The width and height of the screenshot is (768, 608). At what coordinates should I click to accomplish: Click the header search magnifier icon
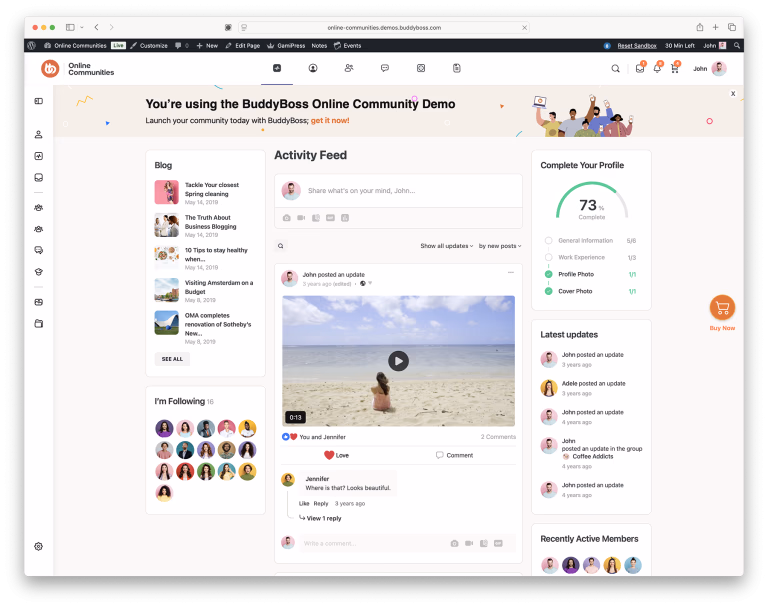(x=615, y=69)
